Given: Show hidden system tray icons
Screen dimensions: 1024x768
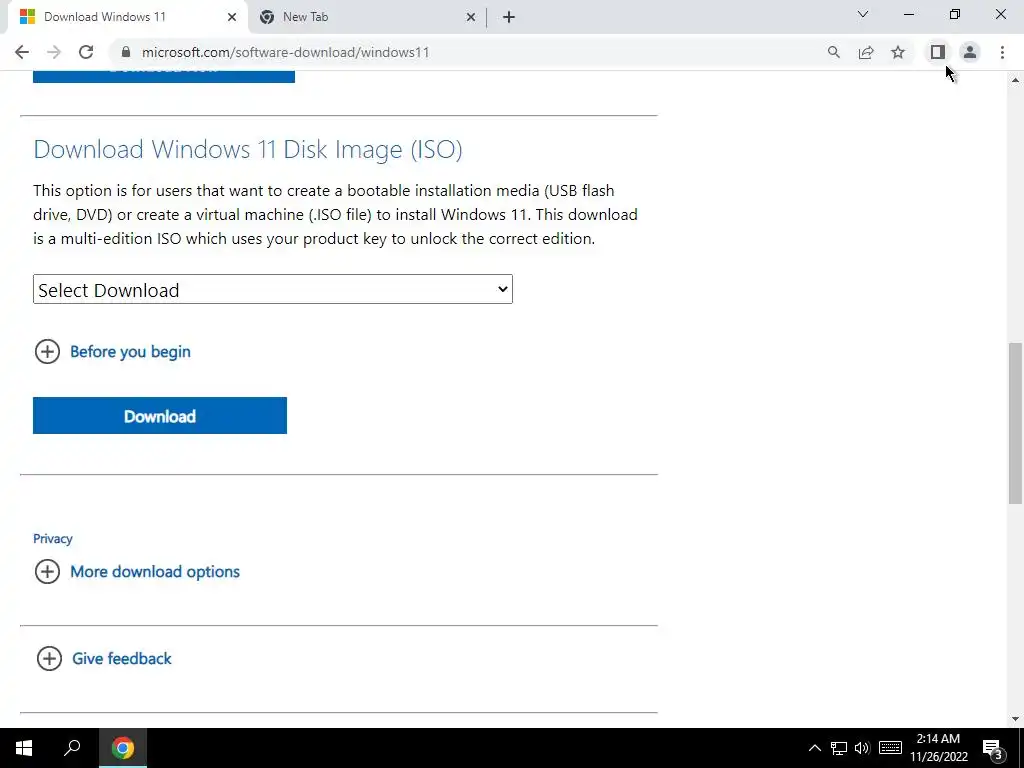Looking at the screenshot, I should click(814, 748).
